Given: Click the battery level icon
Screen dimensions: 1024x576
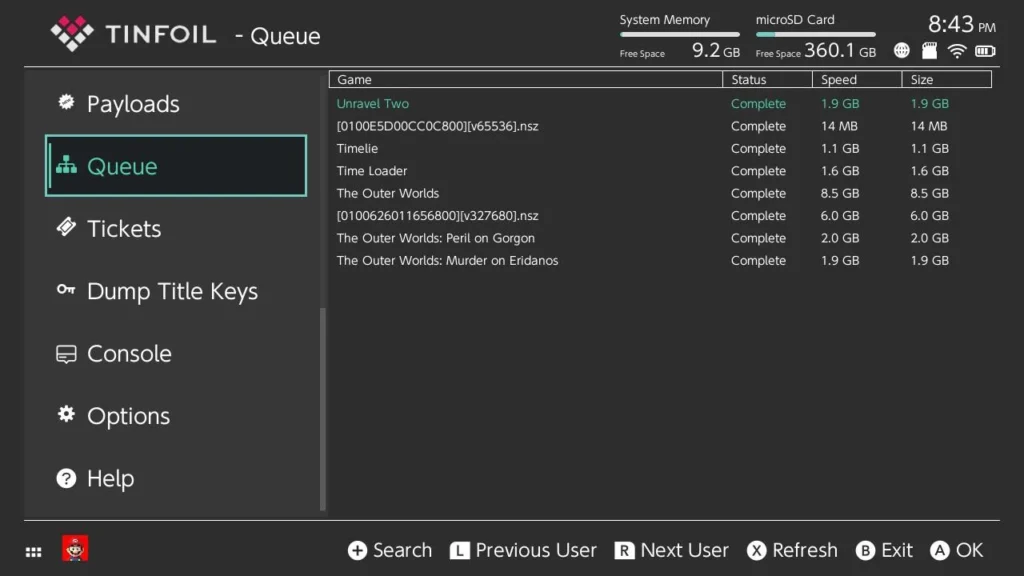Looking at the screenshot, I should pos(985,50).
